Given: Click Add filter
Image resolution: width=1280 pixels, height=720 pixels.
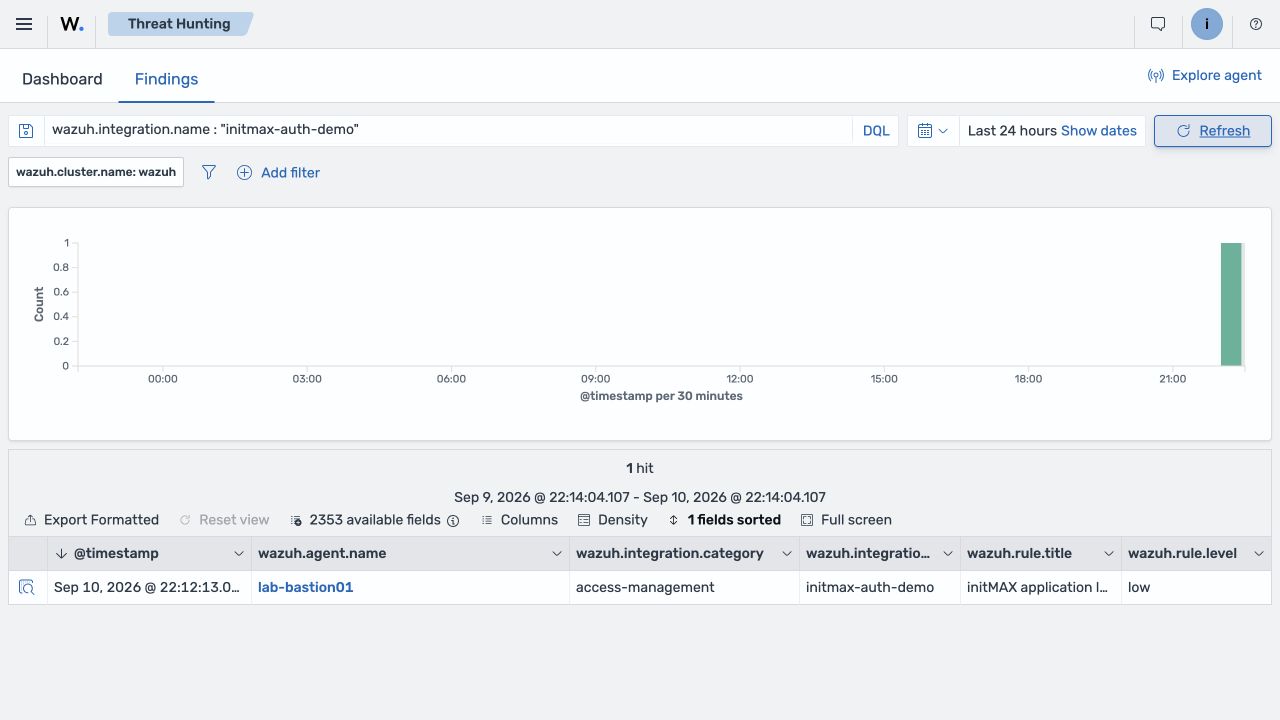Looking at the screenshot, I should pyautogui.click(x=278, y=172).
